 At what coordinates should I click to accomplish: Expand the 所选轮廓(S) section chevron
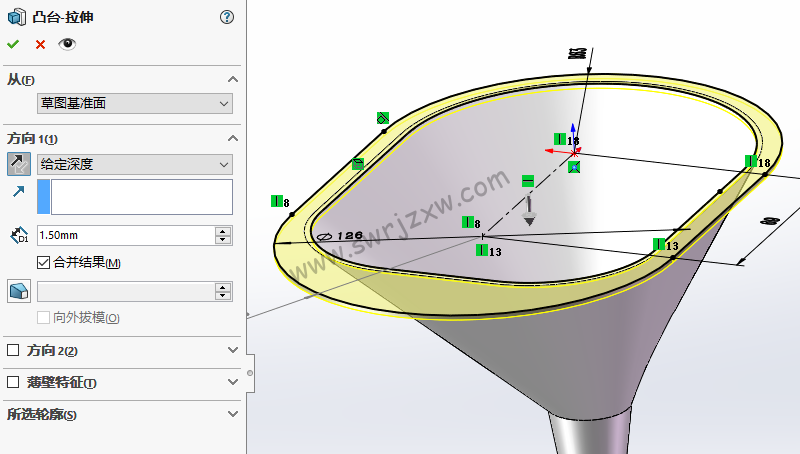[x=233, y=414]
